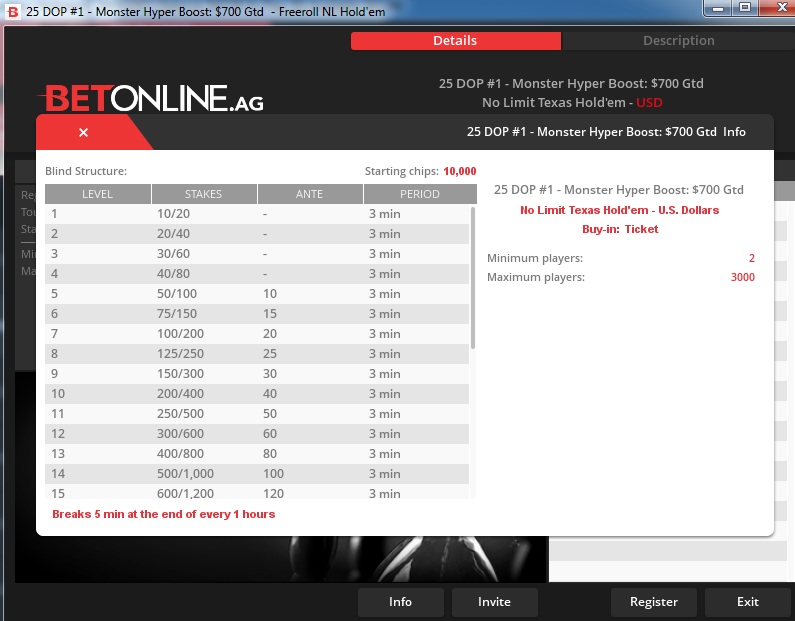The height and width of the screenshot is (621, 795).
Task: Click the popup title ending with Info
Action: pyautogui.click(x=606, y=132)
